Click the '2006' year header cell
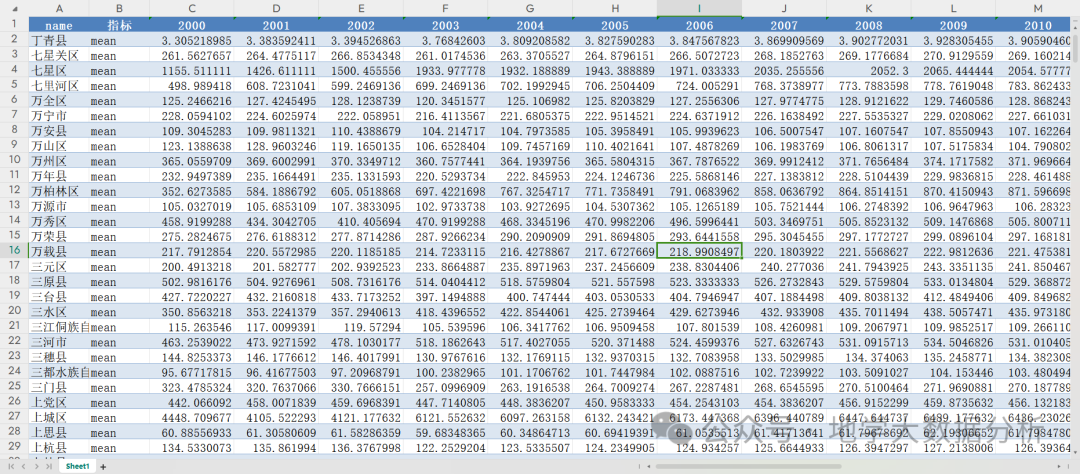This screenshot has height=474, width=1080. pyautogui.click(x=699, y=25)
